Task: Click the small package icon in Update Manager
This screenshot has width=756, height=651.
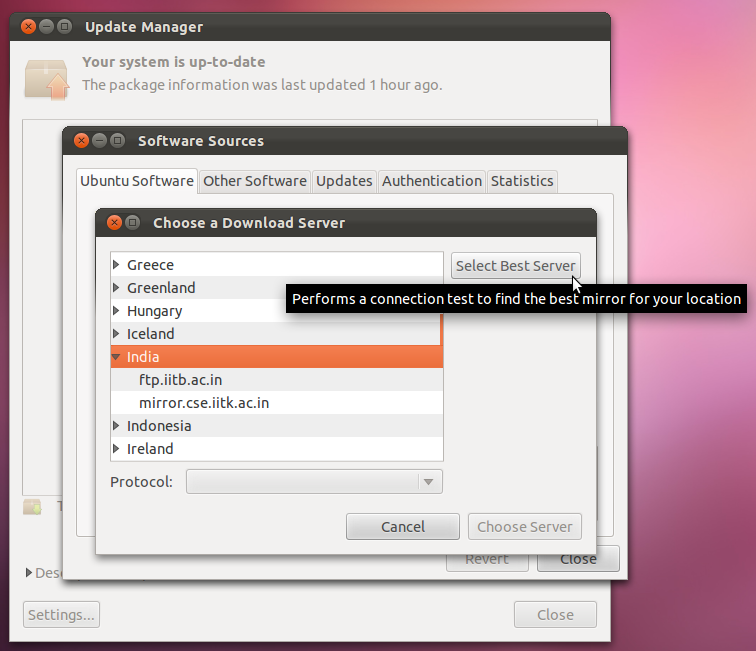Action: click(x=32, y=507)
